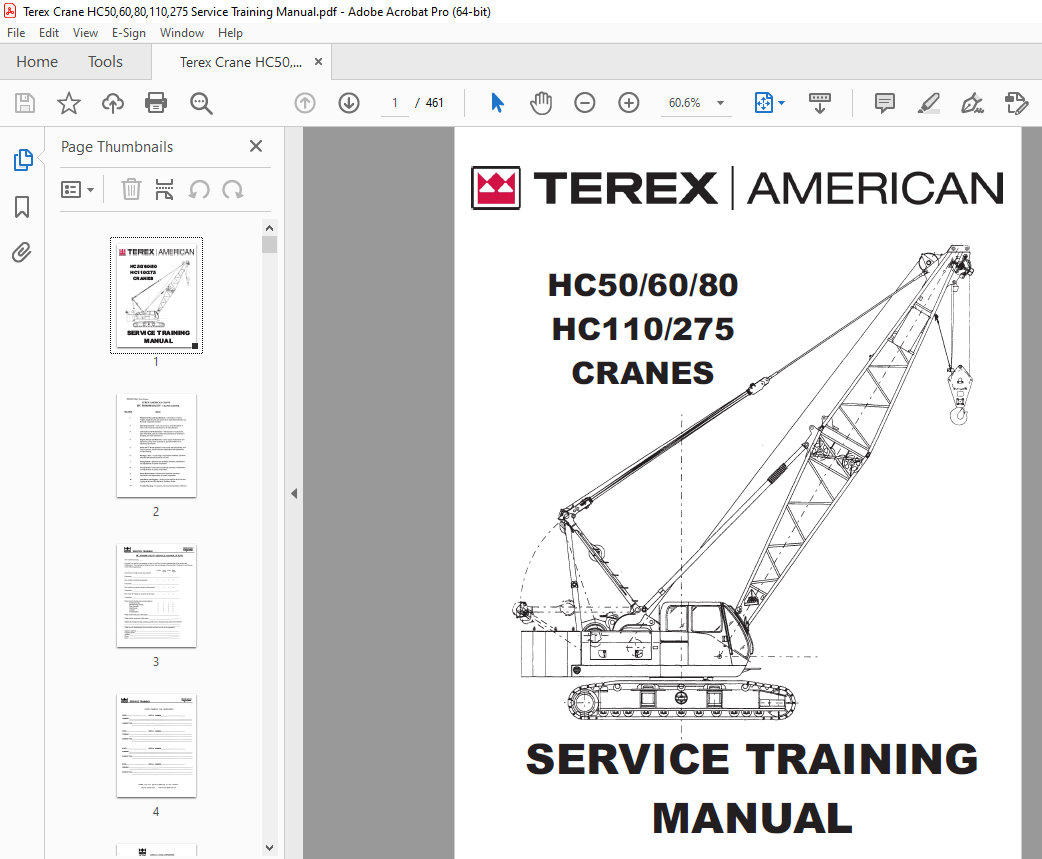Select the Terex Crane HC50 document tab

(x=241, y=62)
